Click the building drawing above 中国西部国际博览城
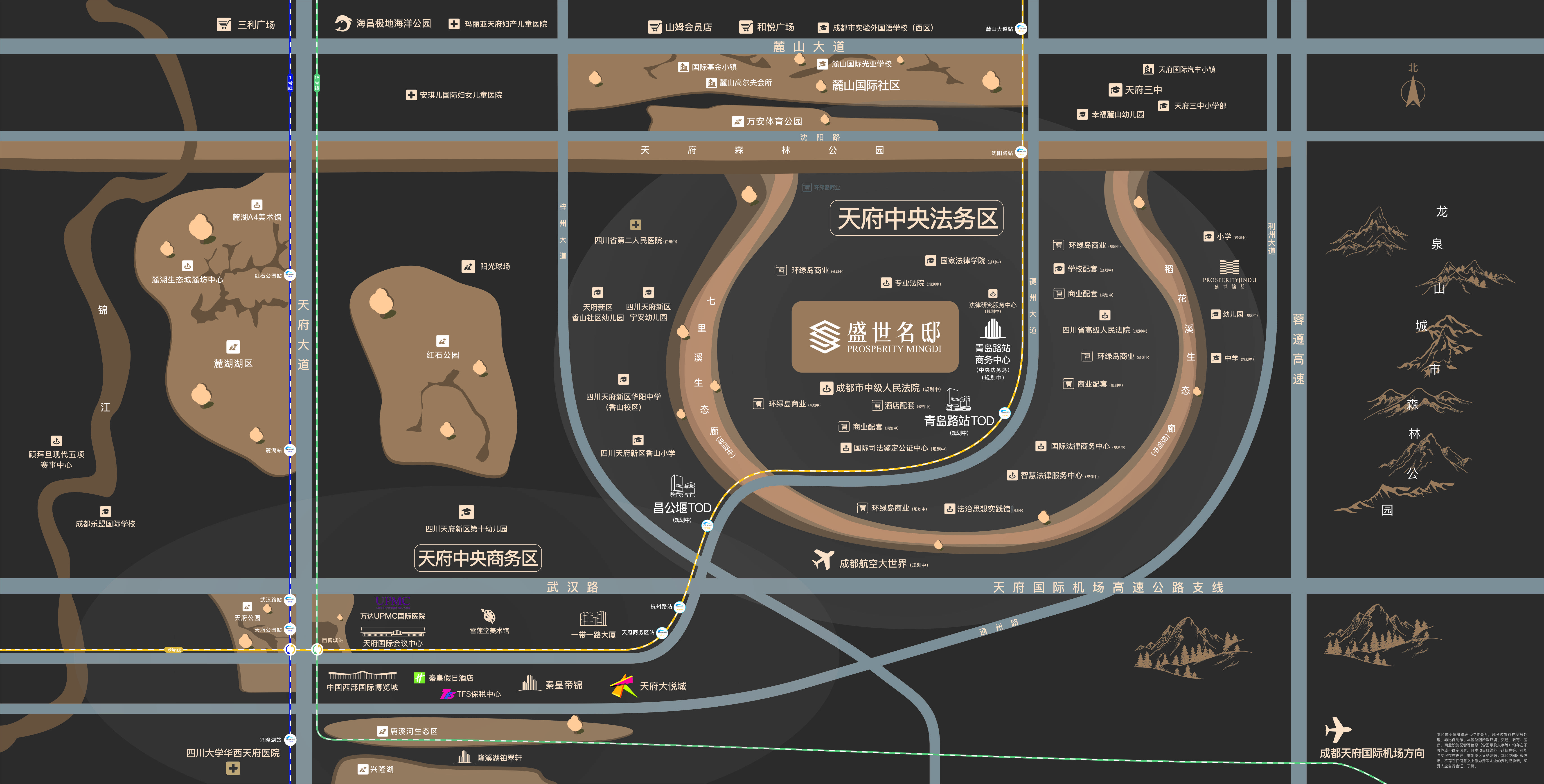Viewport: 1544px width, 784px height. (362, 676)
